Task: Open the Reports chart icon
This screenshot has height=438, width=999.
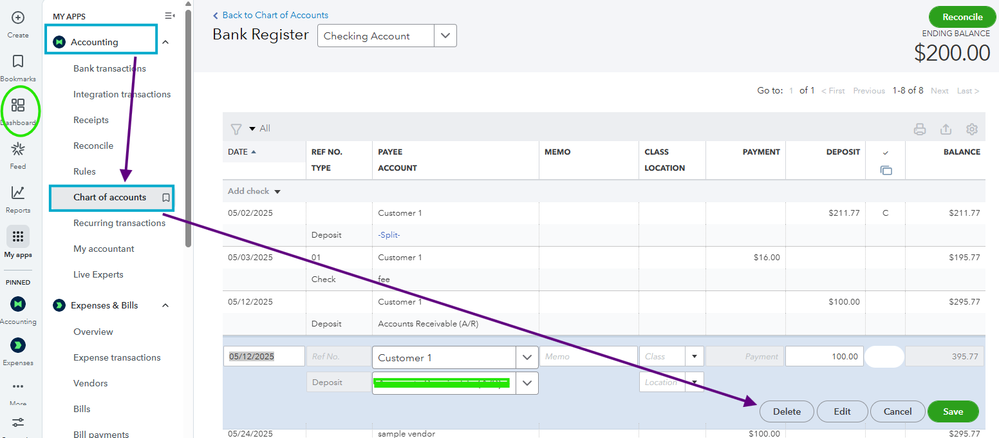Action: (18, 193)
